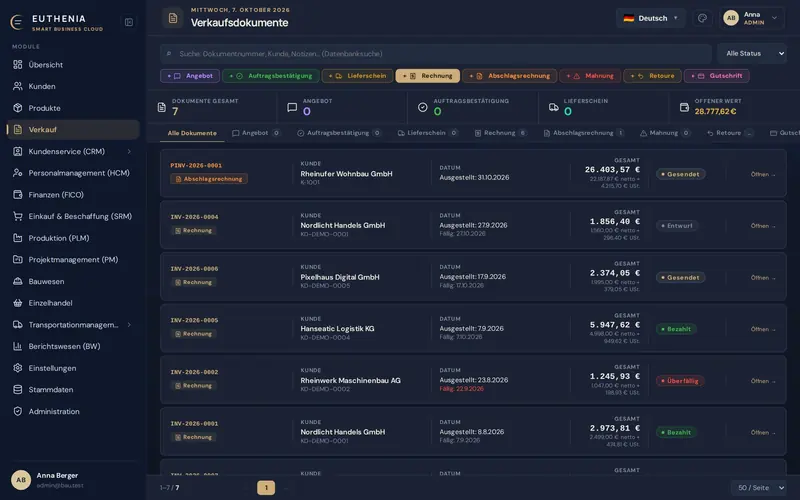800x500 pixels.
Task: Open the Alle Status filter dropdown
Action: coord(752,54)
